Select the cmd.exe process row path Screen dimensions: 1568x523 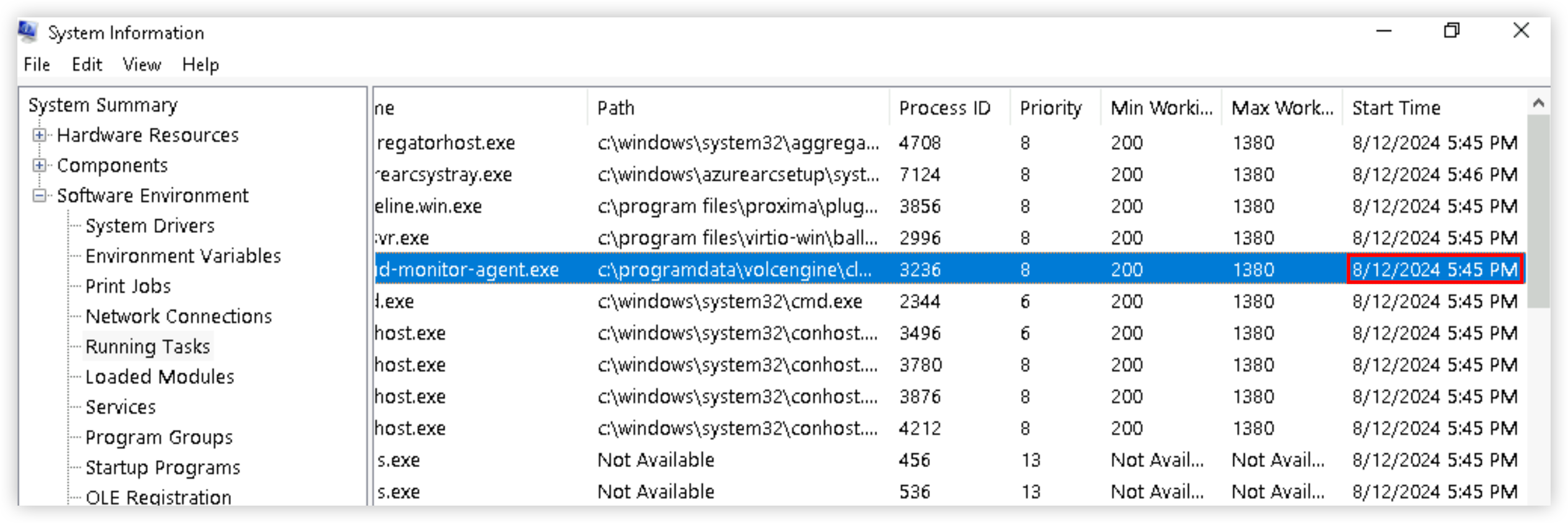(x=729, y=301)
